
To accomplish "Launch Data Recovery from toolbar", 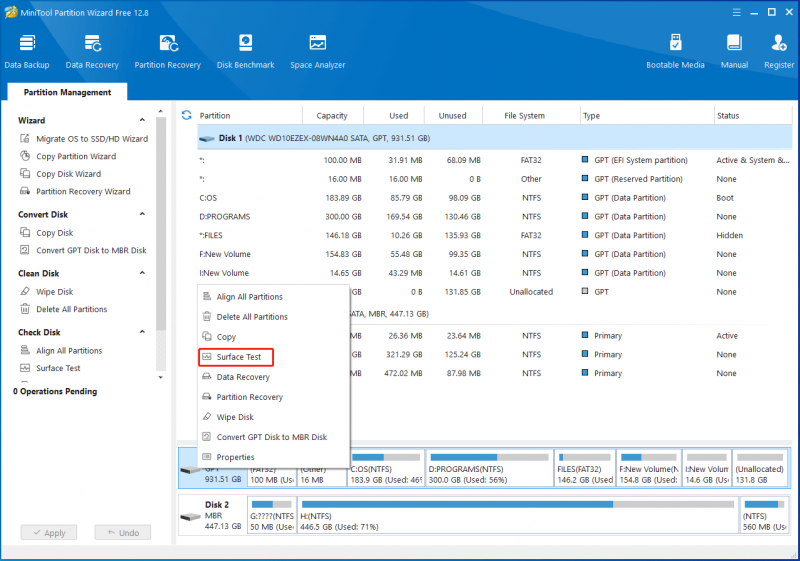I will pos(92,51).
